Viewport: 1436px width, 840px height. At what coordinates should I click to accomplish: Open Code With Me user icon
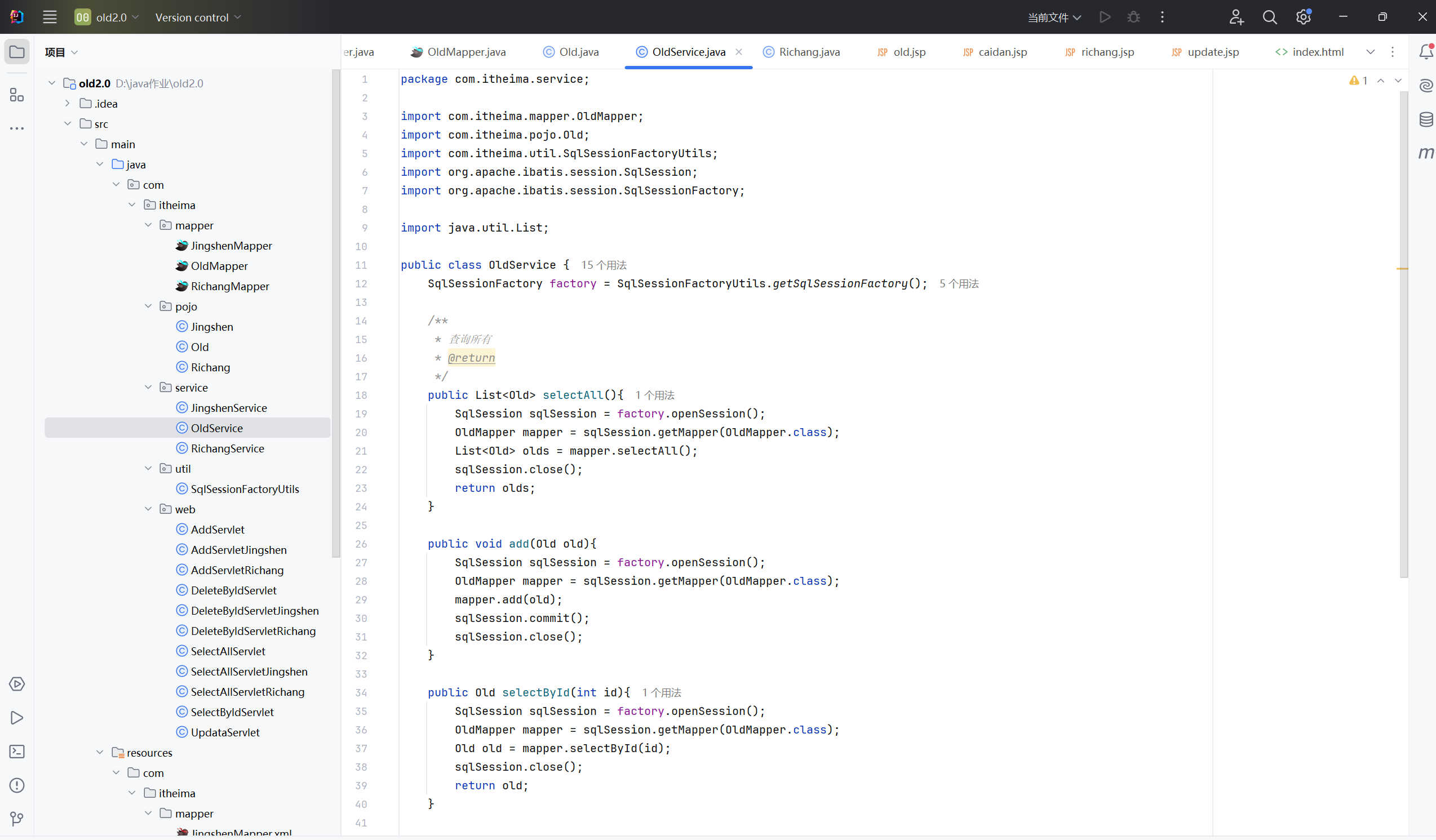[x=1235, y=17]
